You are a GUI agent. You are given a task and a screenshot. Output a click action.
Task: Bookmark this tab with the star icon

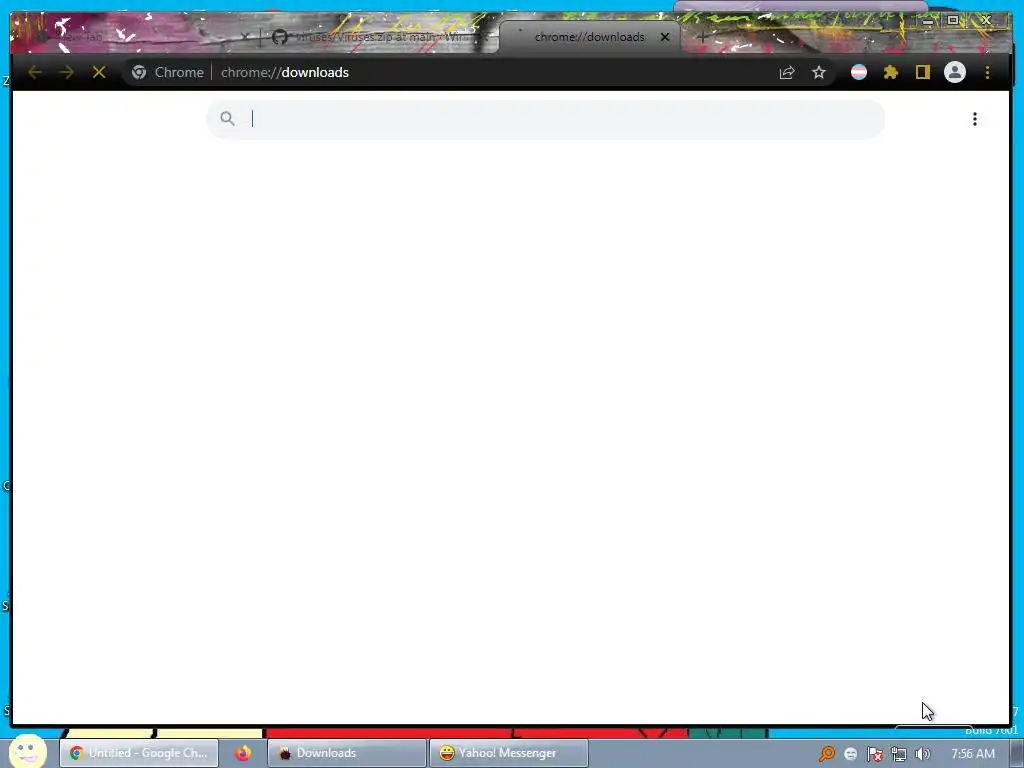coord(819,72)
